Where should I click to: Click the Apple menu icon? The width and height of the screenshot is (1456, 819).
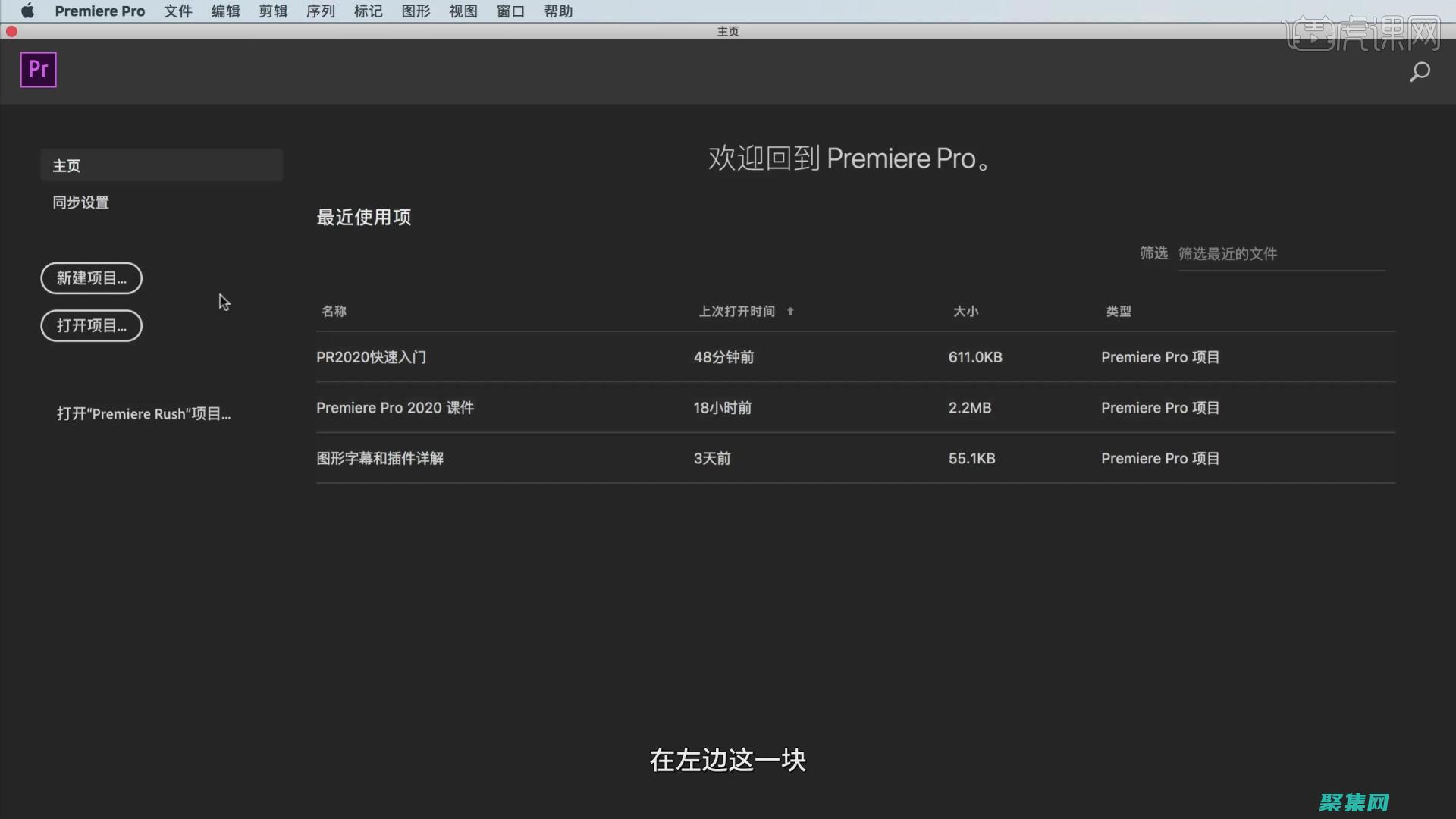[28, 11]
